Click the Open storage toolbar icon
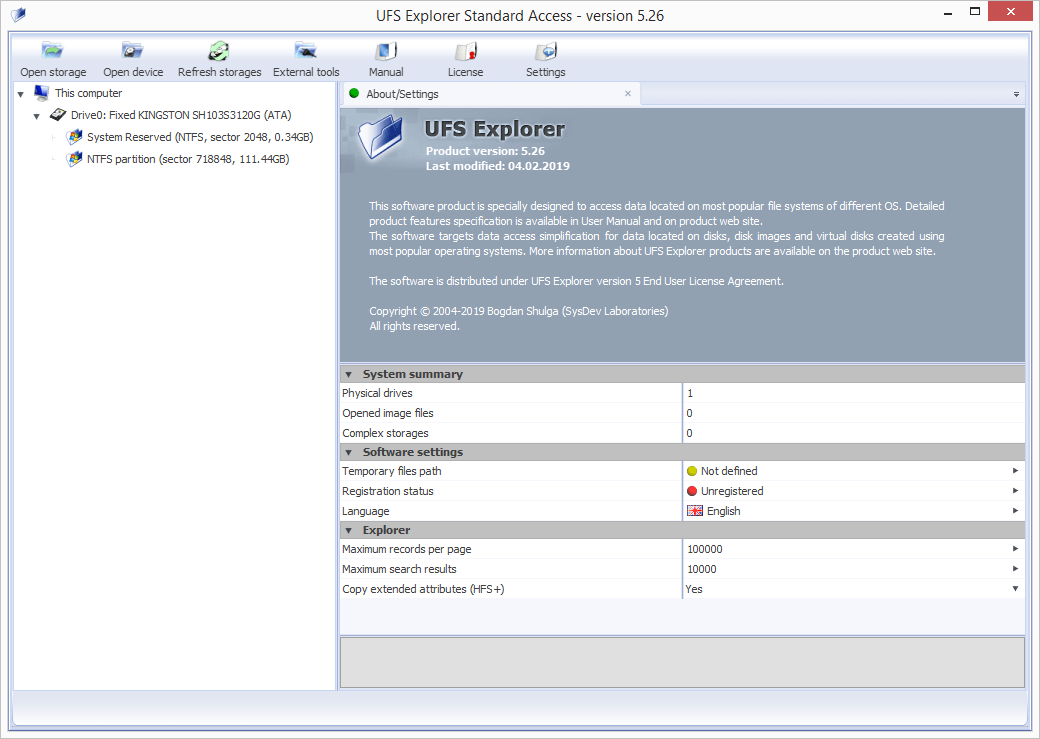The height and width of the screenshot is (739, 1040). pyautogui.click(x=53, y=52)
